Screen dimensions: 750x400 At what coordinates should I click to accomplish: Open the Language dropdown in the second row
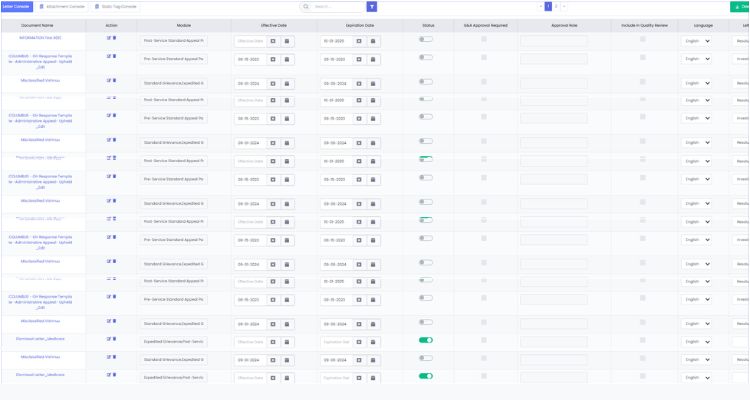click(x=696, y=59)
